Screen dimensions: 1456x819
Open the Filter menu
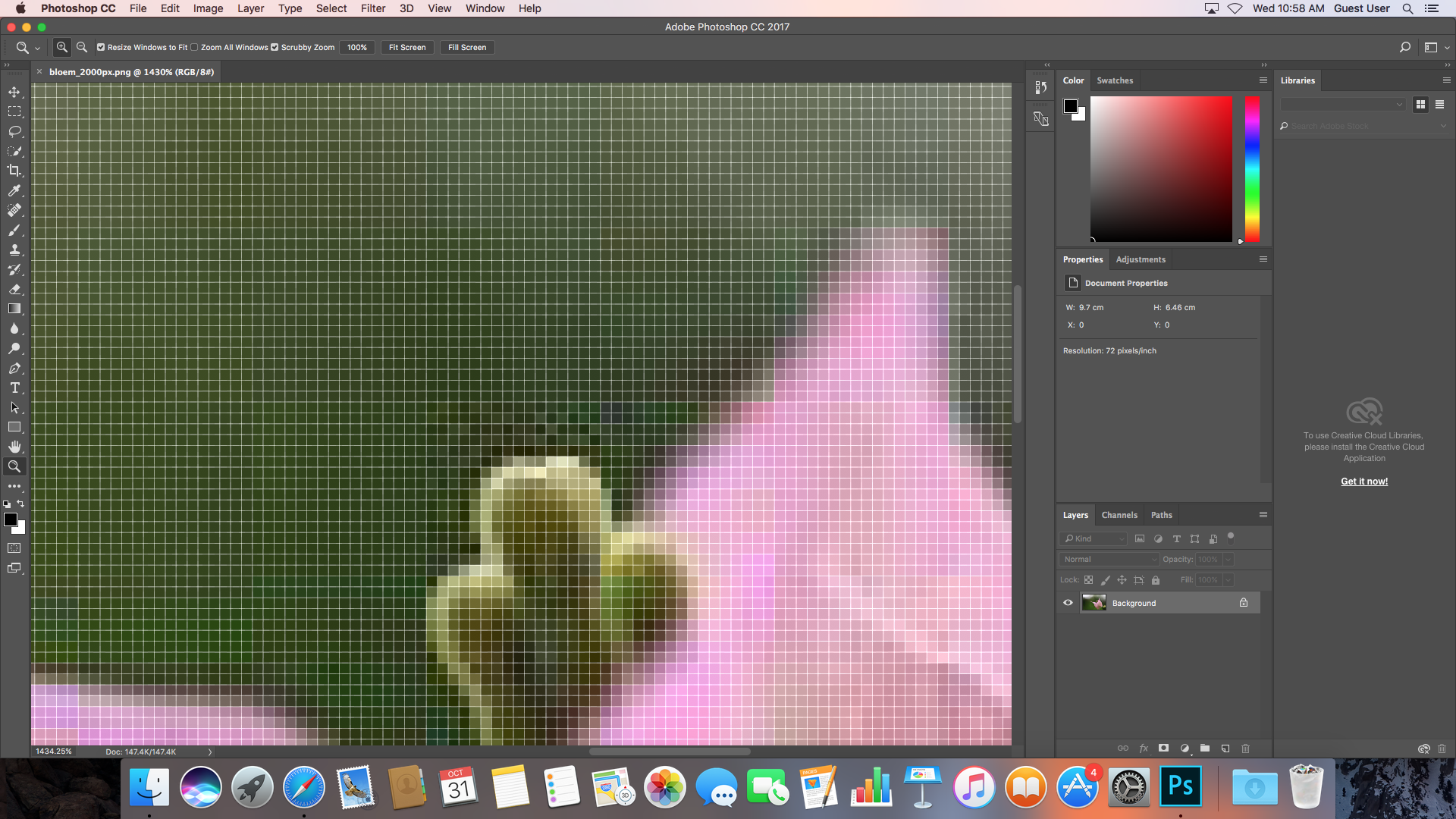(372, 8)
